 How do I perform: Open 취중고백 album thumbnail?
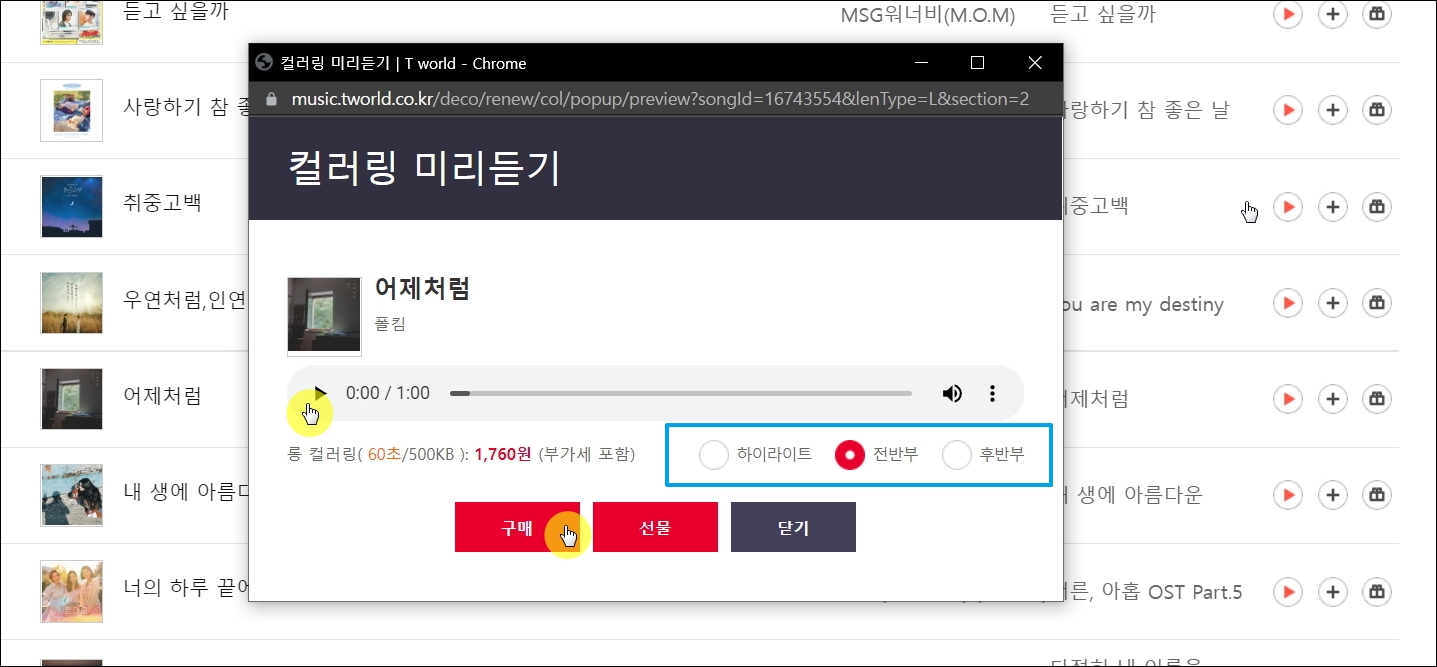pyautogui.click(x=71, y=206)
